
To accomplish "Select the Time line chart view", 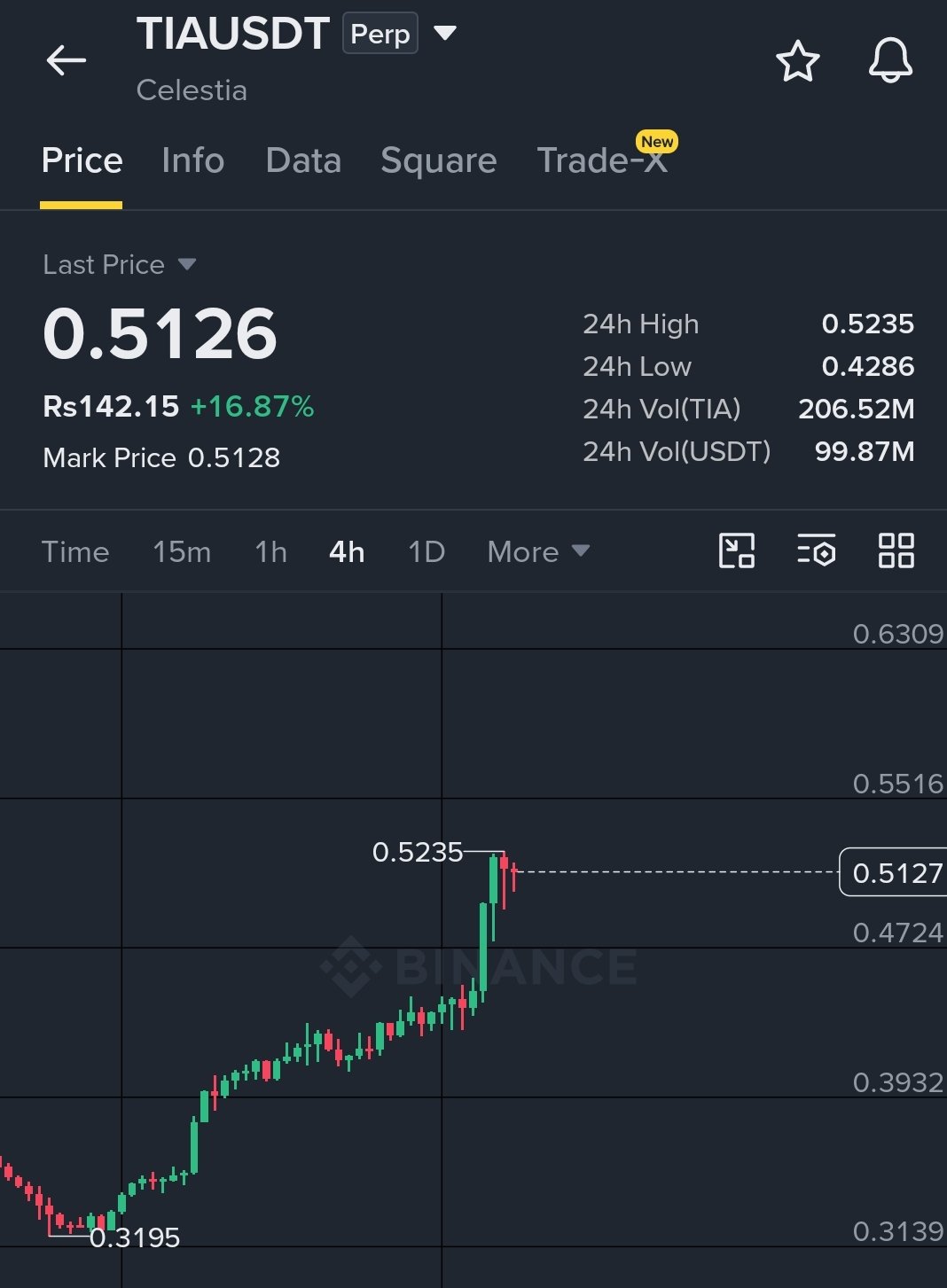I will pyautogui.click(x=75, y=551).
